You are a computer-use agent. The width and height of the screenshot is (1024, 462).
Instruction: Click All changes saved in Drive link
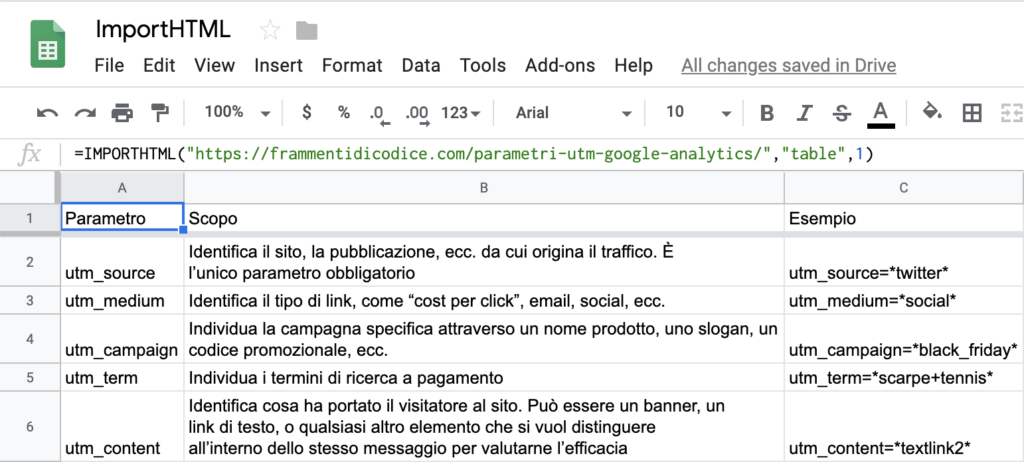tap(788, 65)
